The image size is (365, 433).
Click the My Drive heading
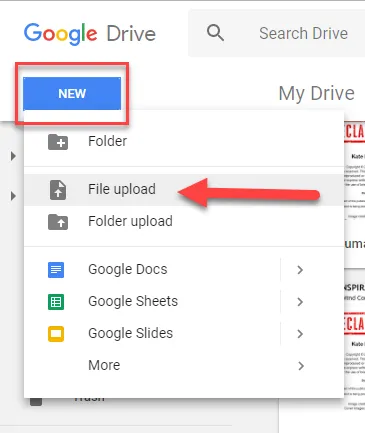[x=317, y=93]
